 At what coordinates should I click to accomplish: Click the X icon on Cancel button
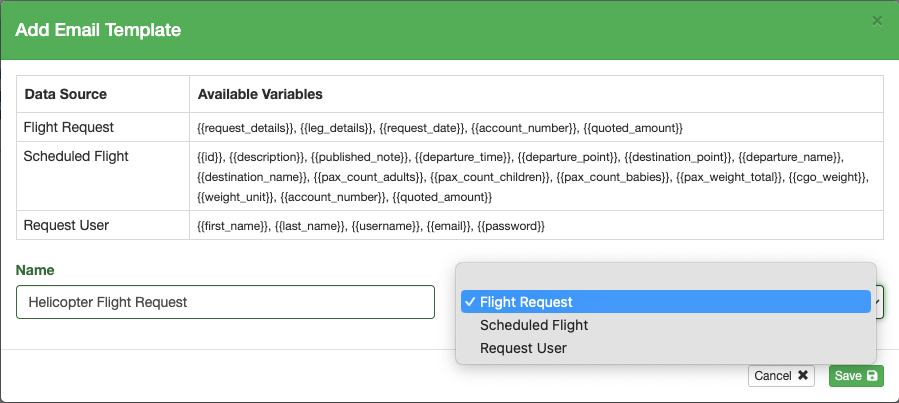[802, 376]
